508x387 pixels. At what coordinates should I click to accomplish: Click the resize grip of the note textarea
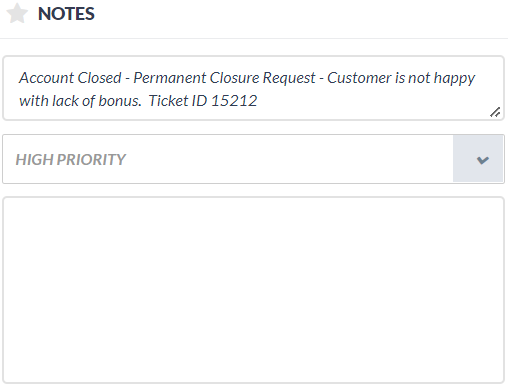(495, 112)
